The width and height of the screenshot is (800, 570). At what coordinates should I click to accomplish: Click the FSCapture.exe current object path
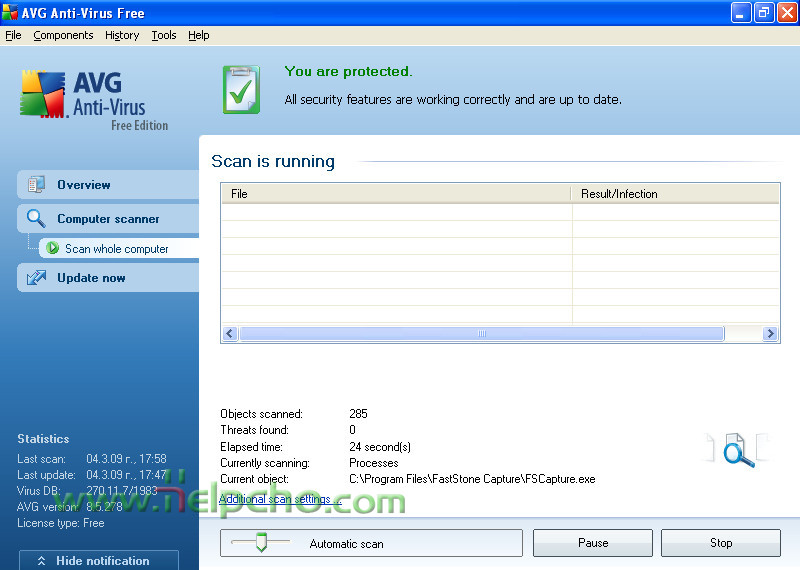click(x=472, y=479)
